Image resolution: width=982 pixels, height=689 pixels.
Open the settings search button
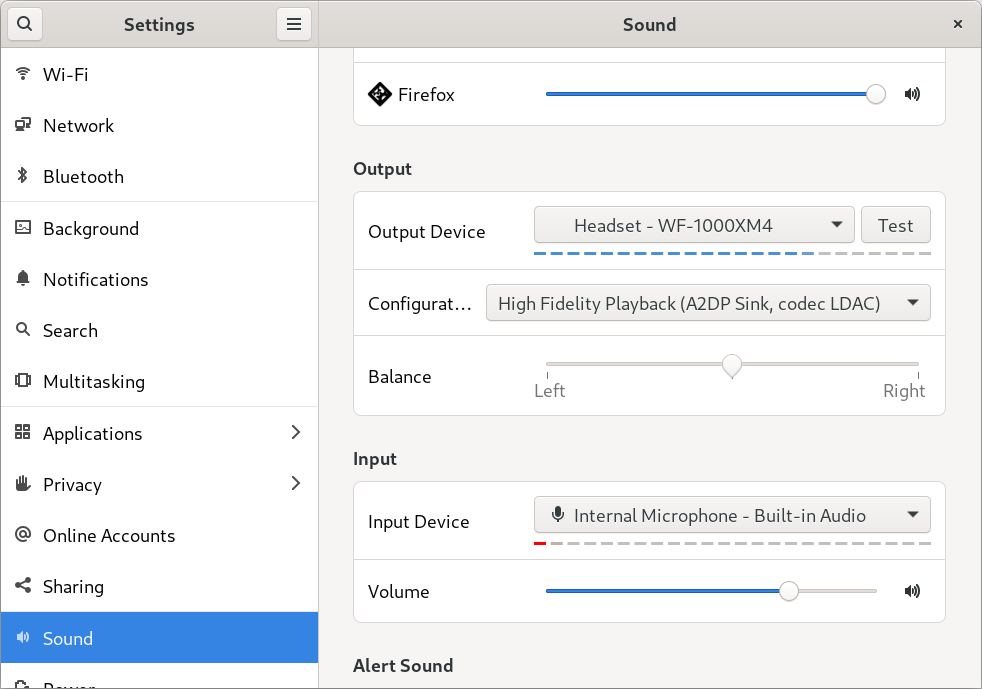click(24, 24)
